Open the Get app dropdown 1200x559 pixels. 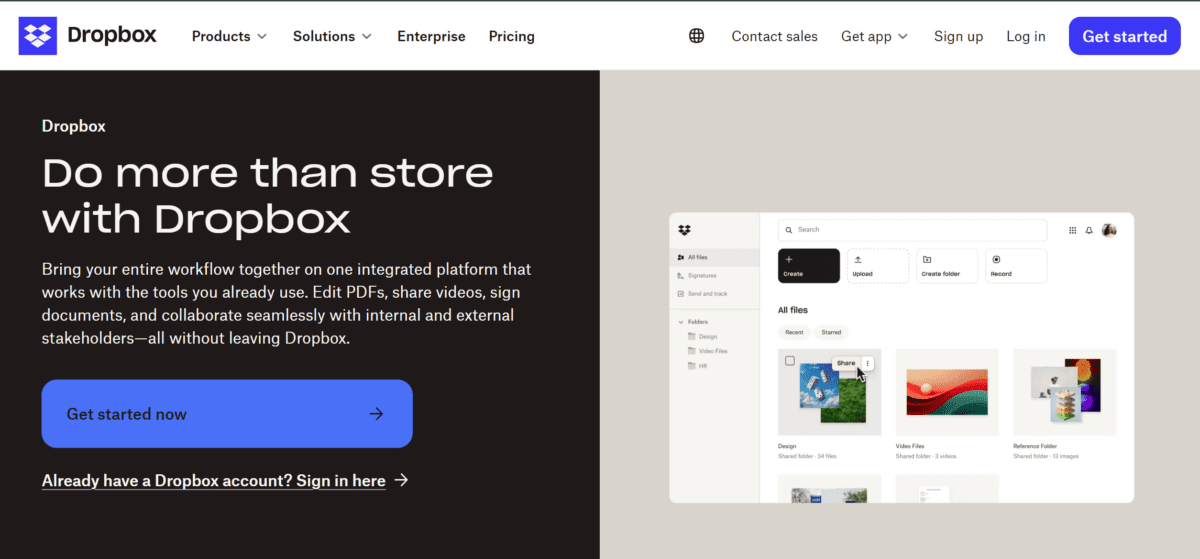(875, 36)
